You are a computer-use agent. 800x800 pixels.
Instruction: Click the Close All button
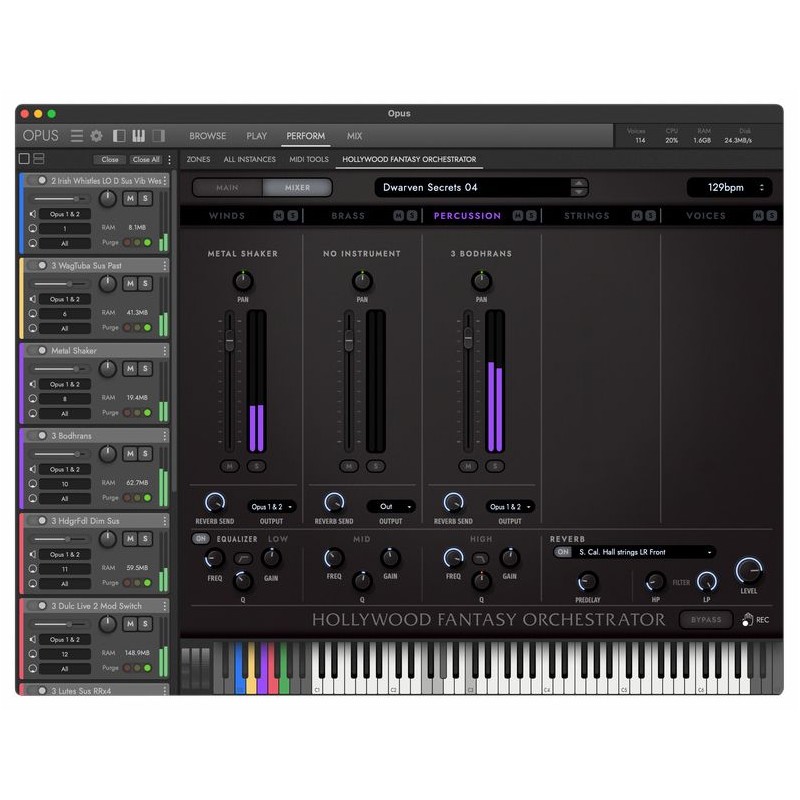click(x=146, y=160)
